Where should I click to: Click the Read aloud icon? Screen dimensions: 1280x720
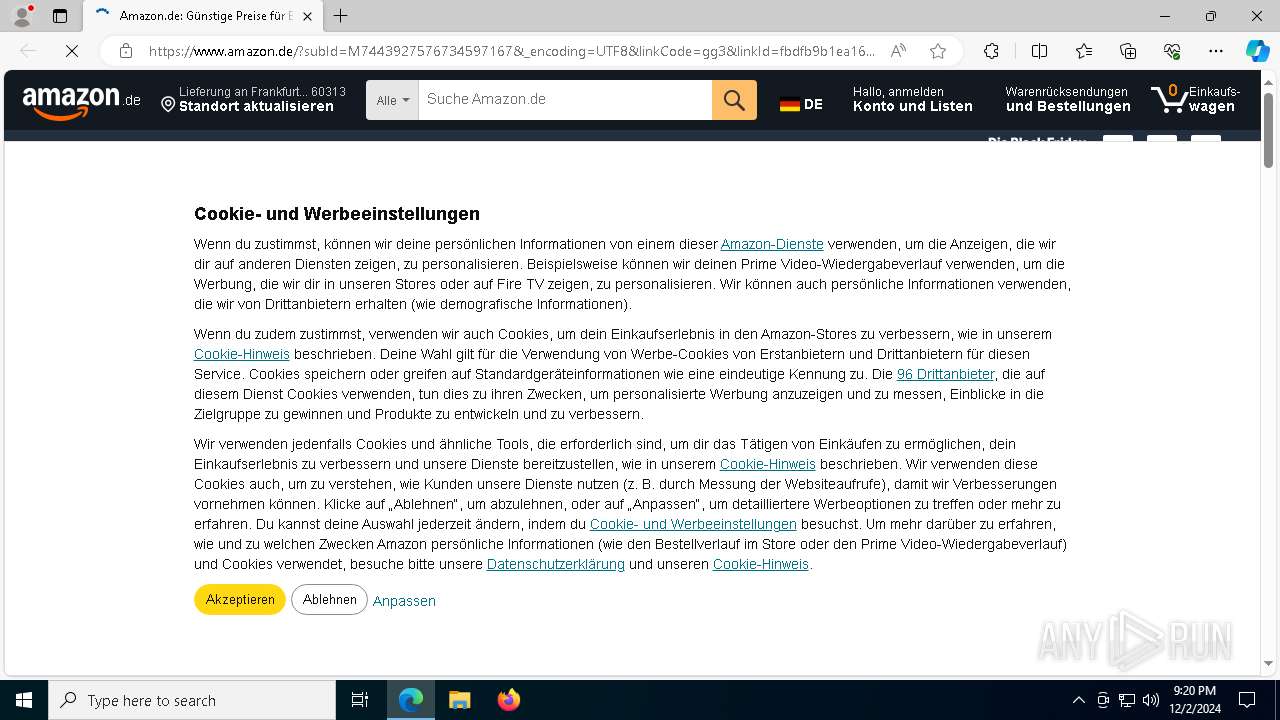898,51
